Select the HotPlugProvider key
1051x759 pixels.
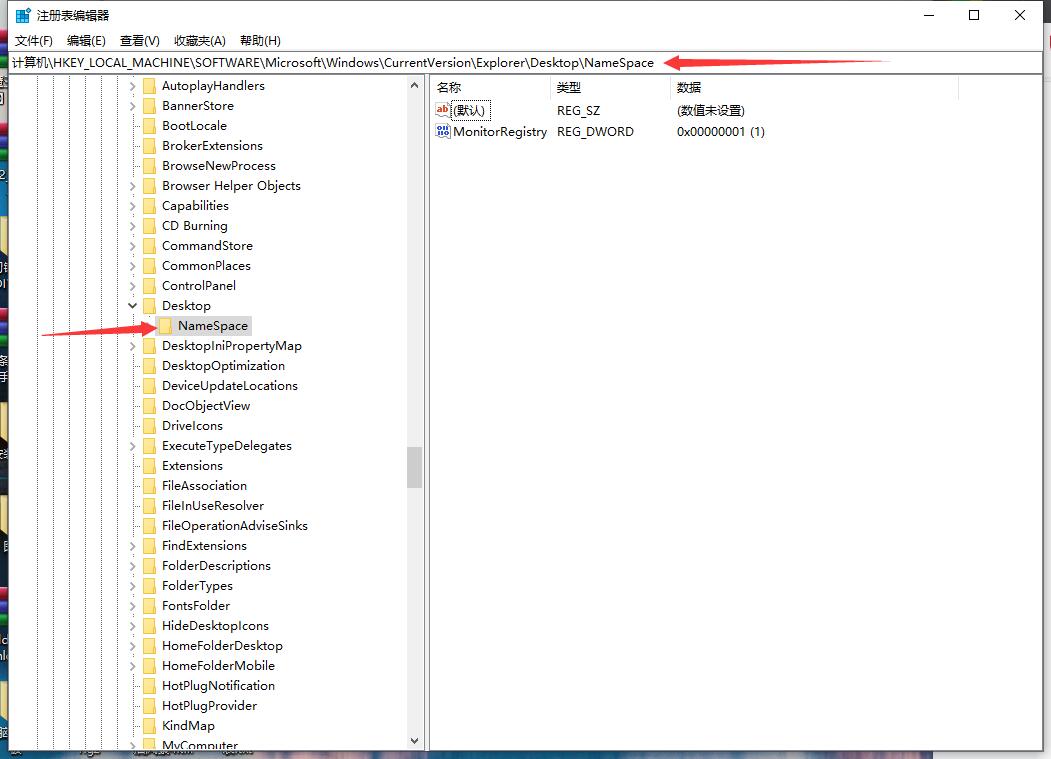tap(209, 706)
